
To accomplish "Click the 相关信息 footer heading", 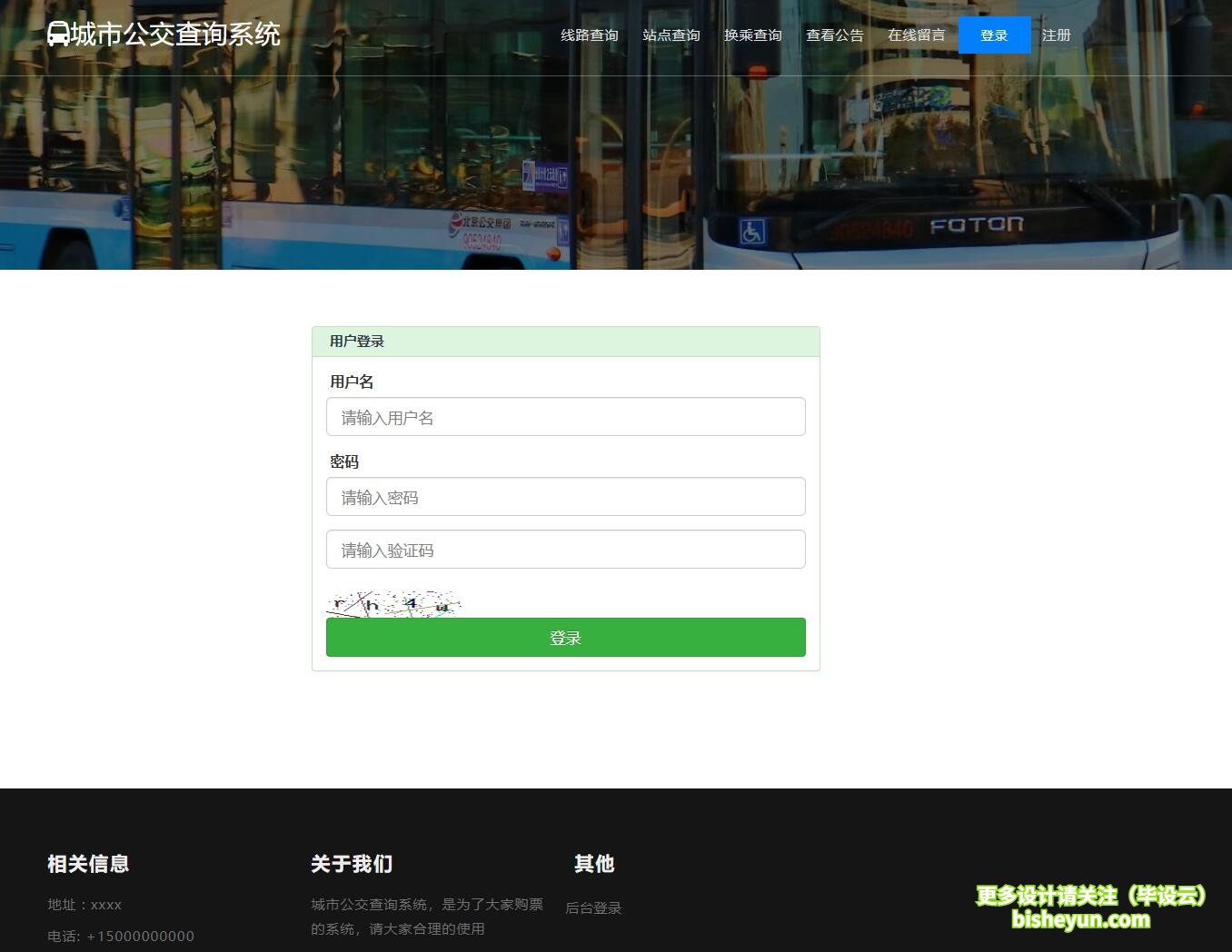I will tap(88, 864).
